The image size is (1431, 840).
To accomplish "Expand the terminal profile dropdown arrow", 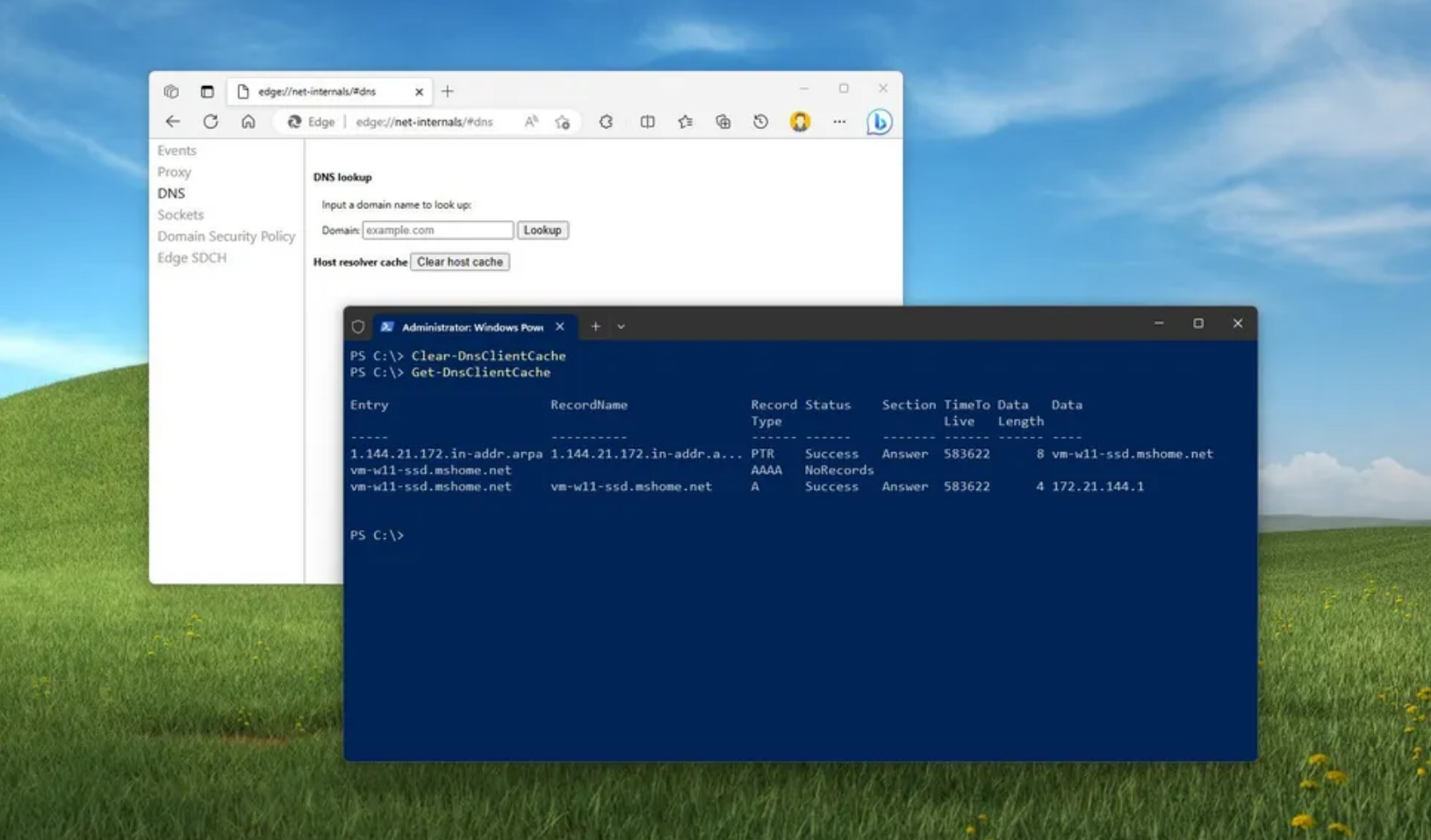I will pyautogui.click(x=621, y=327).
